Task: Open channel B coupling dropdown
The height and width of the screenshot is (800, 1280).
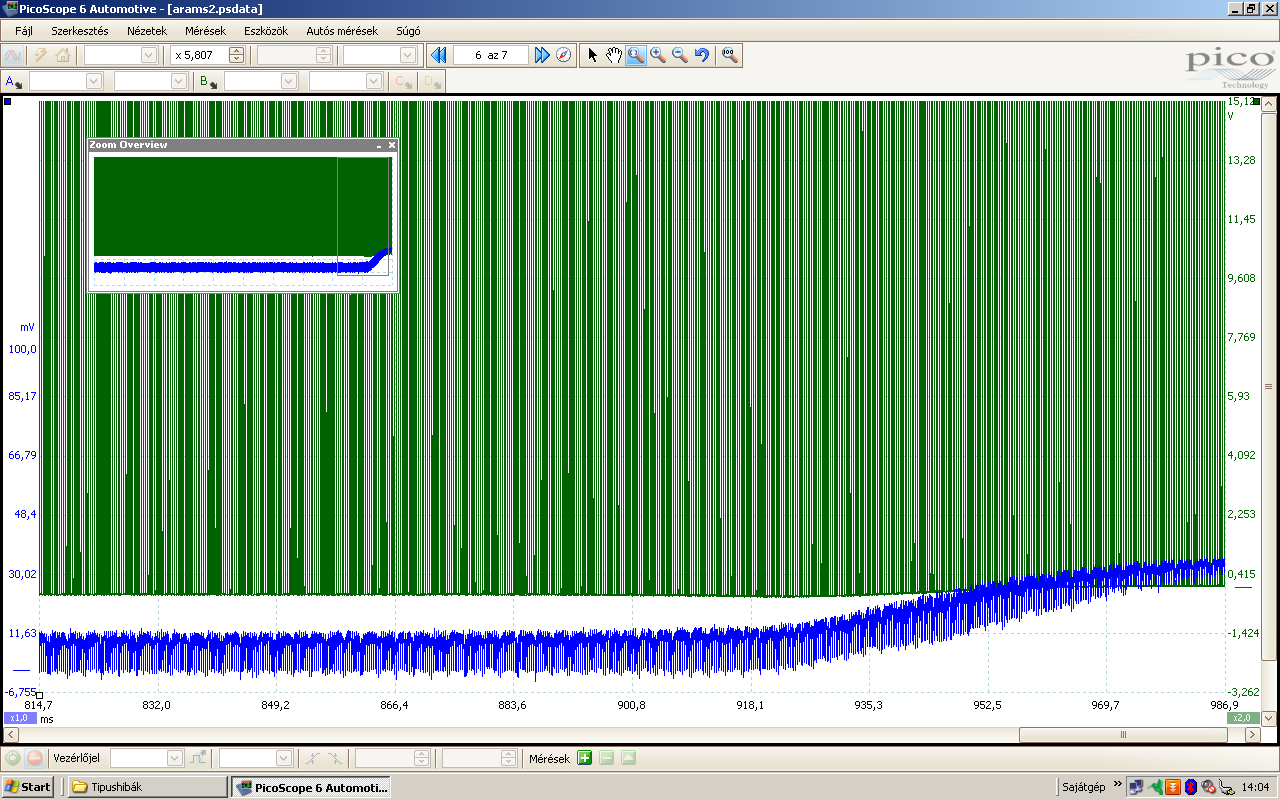Action: [374, 82]
